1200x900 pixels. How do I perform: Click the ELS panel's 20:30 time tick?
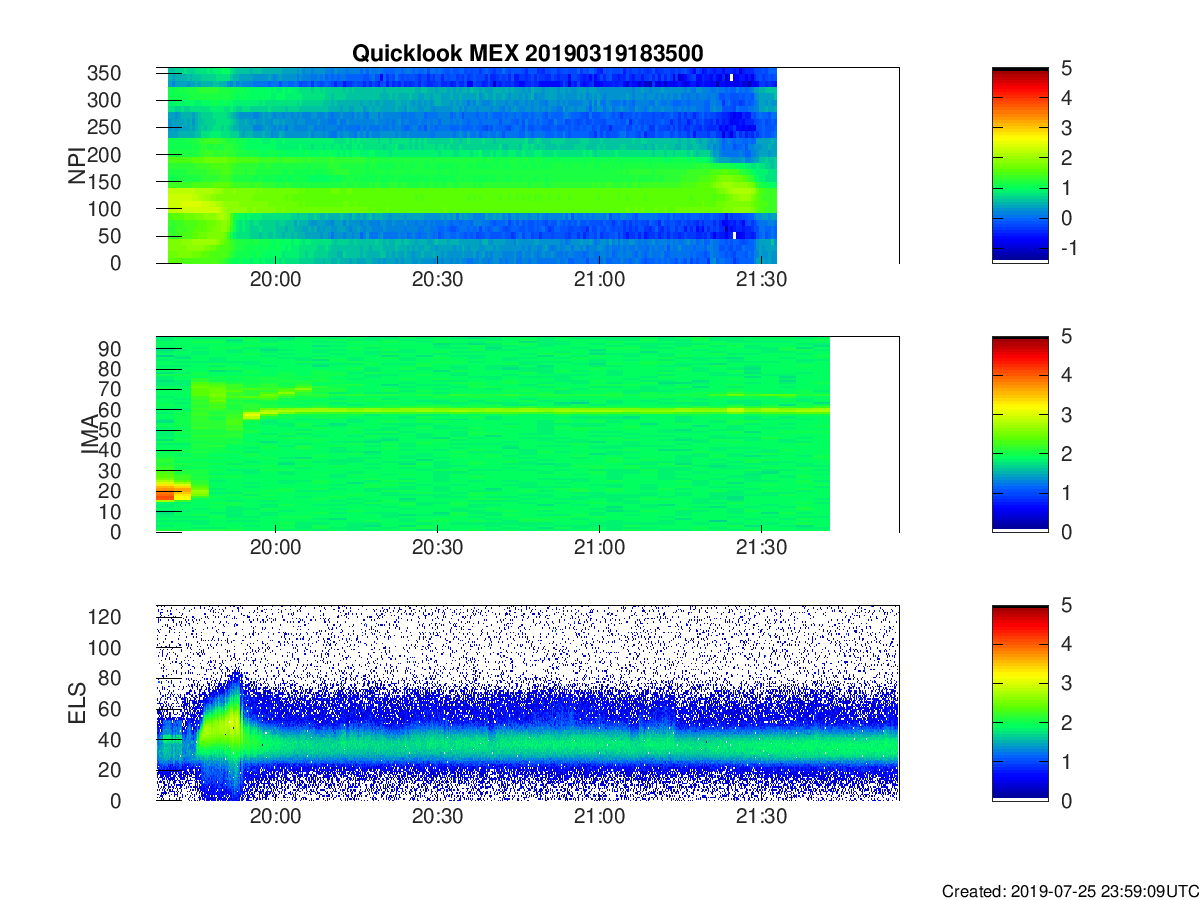437,818
